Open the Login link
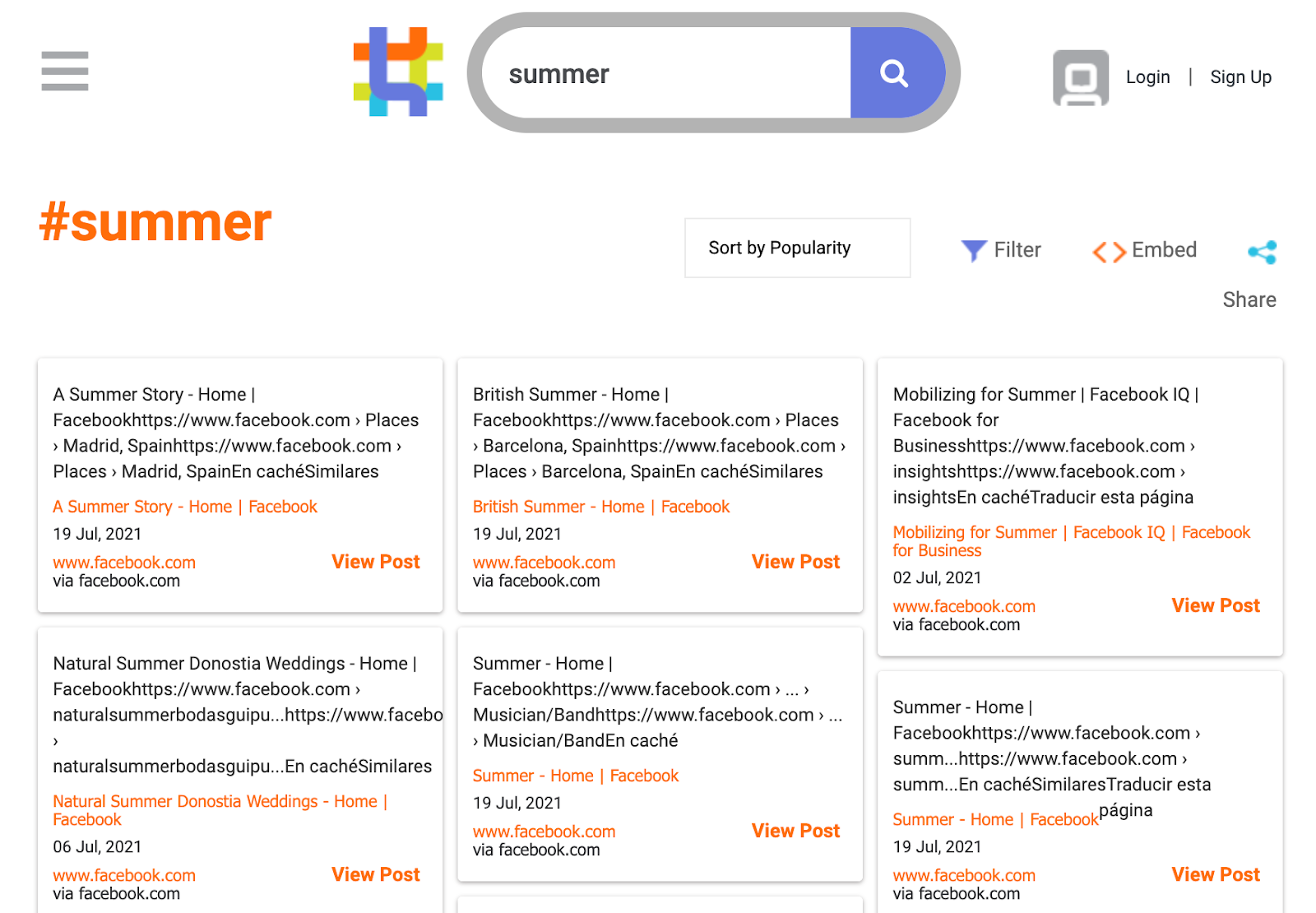Screen dimensions: 1316x913 tap(1147, 77)
